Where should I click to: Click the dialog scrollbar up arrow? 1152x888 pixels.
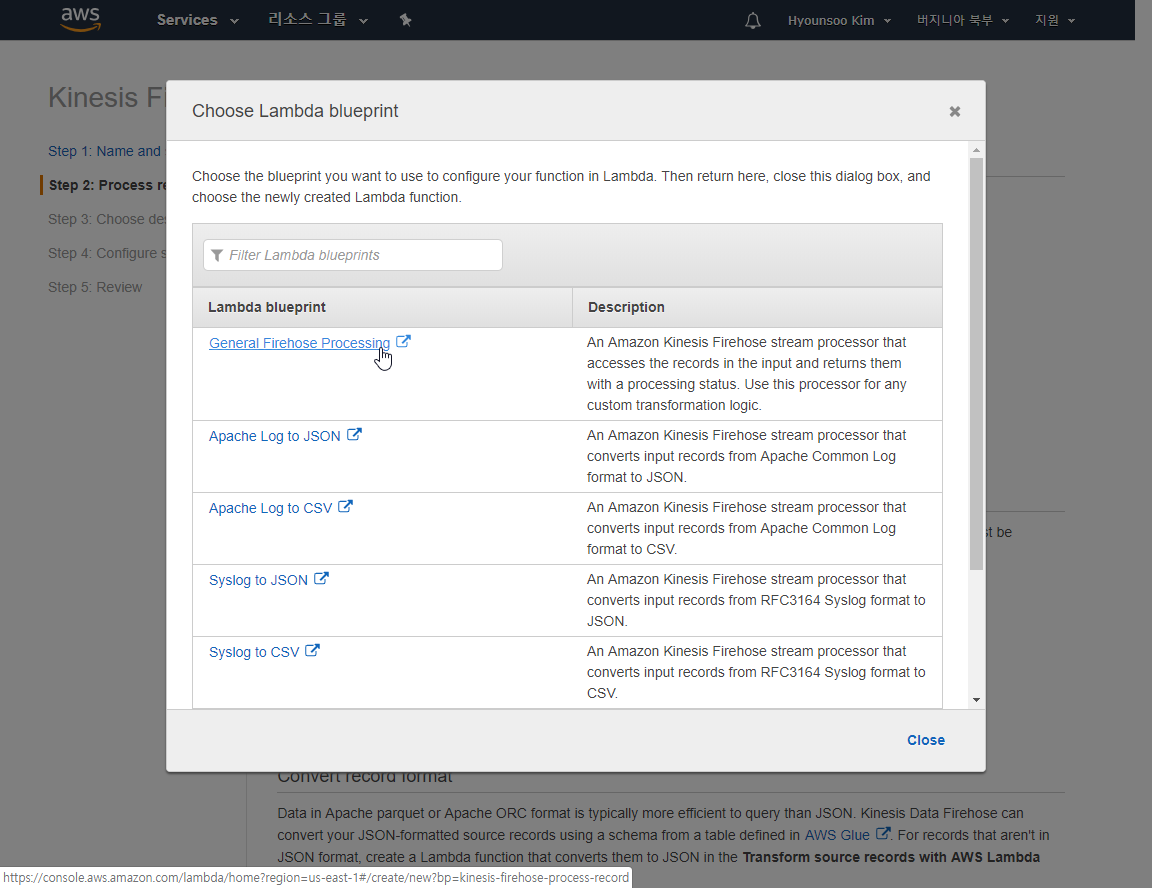pos(976,151)
